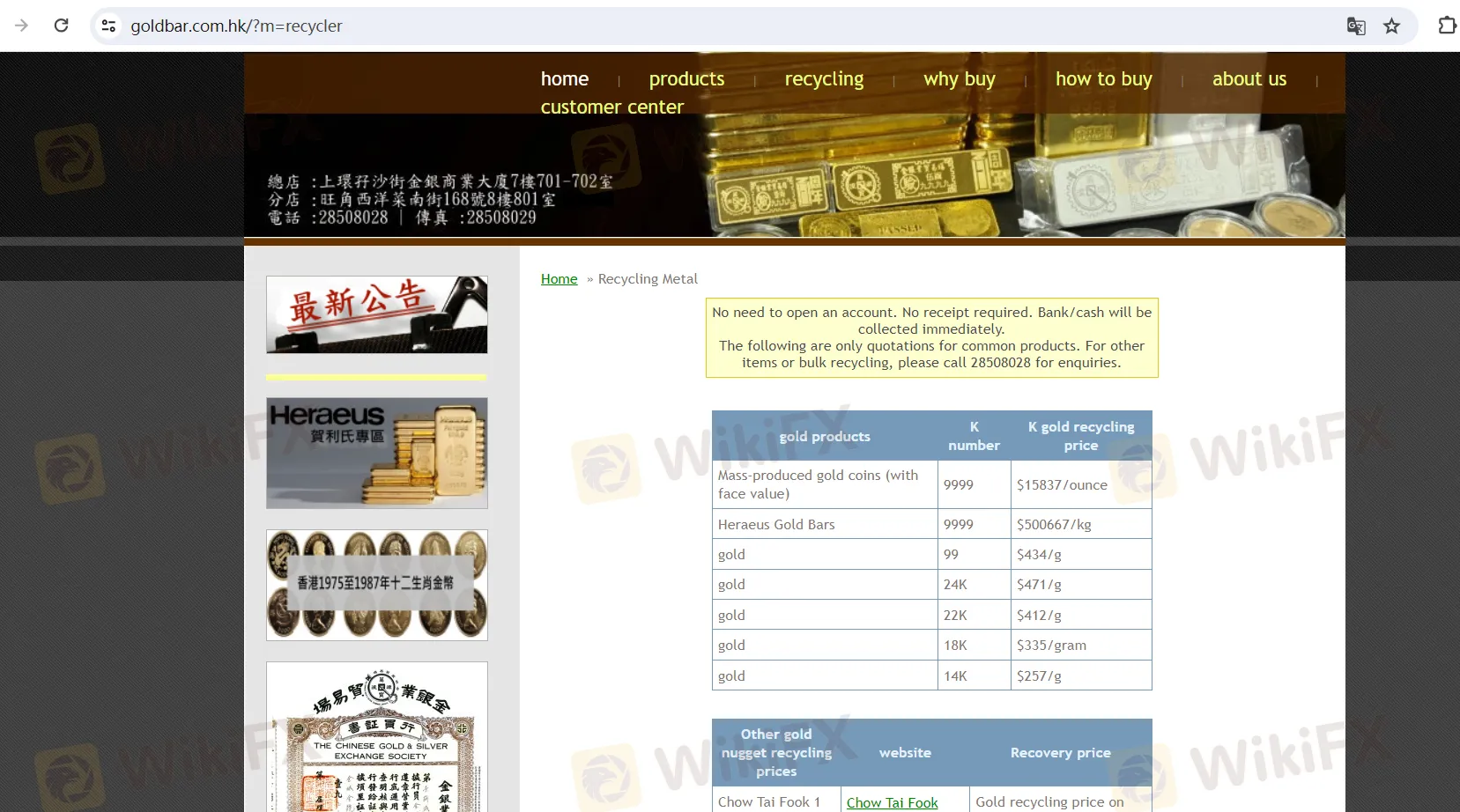Open "customer center" from the navigation
The height and width of the screenshot is (812, 1460).
click(x=612, y=107)
